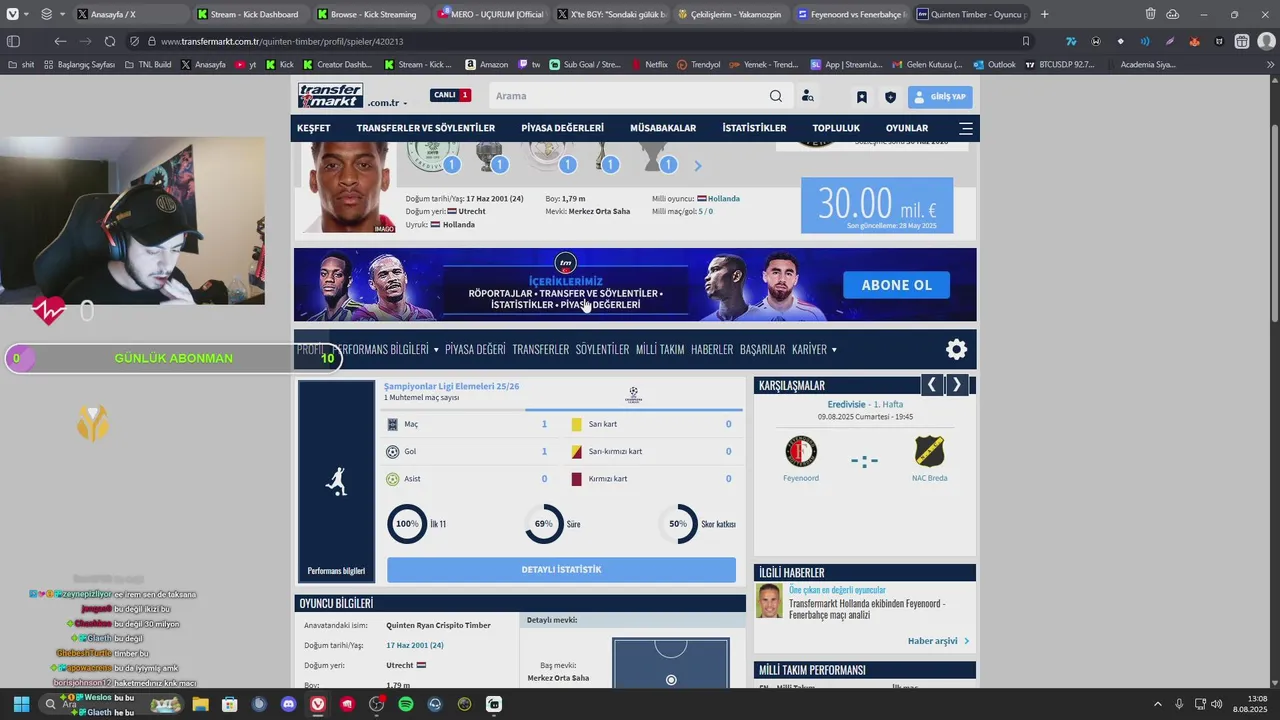1280x720 pixels.
Task: Click the bookmark icon in site header
Action: pyautogui.click(x=862, y=97)
